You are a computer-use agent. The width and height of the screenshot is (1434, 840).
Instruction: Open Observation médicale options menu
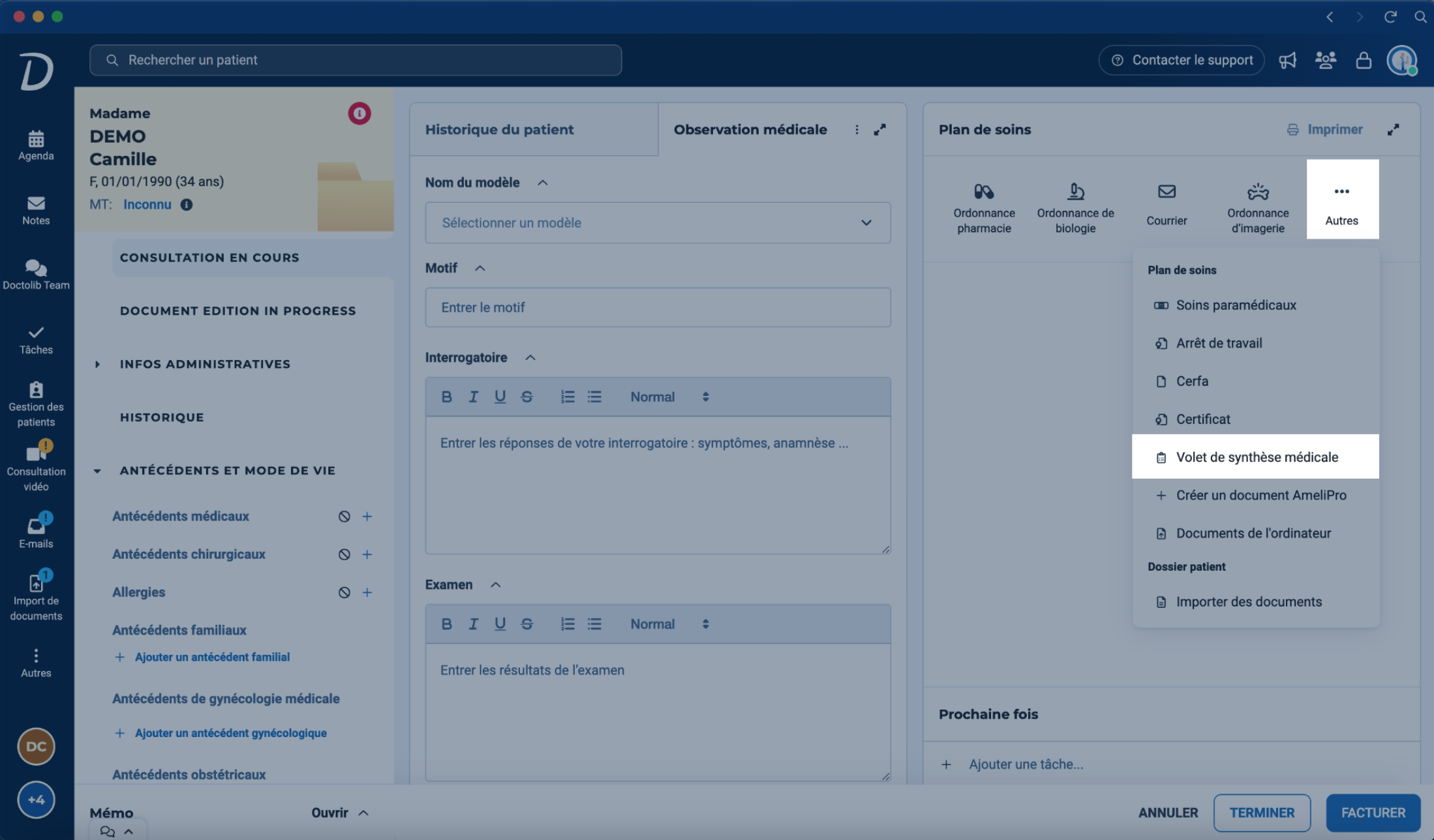coord(857,130)
